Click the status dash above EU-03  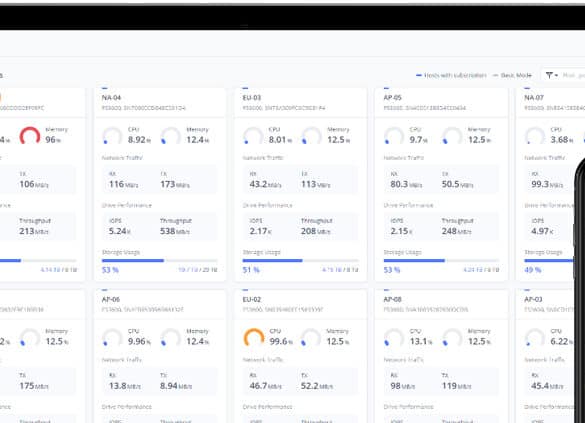pyautogui.click(x=245, y=88)
